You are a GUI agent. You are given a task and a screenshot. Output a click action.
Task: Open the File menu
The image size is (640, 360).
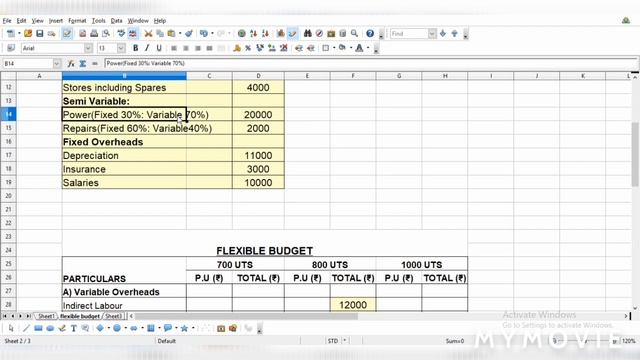tap(7, 21)
